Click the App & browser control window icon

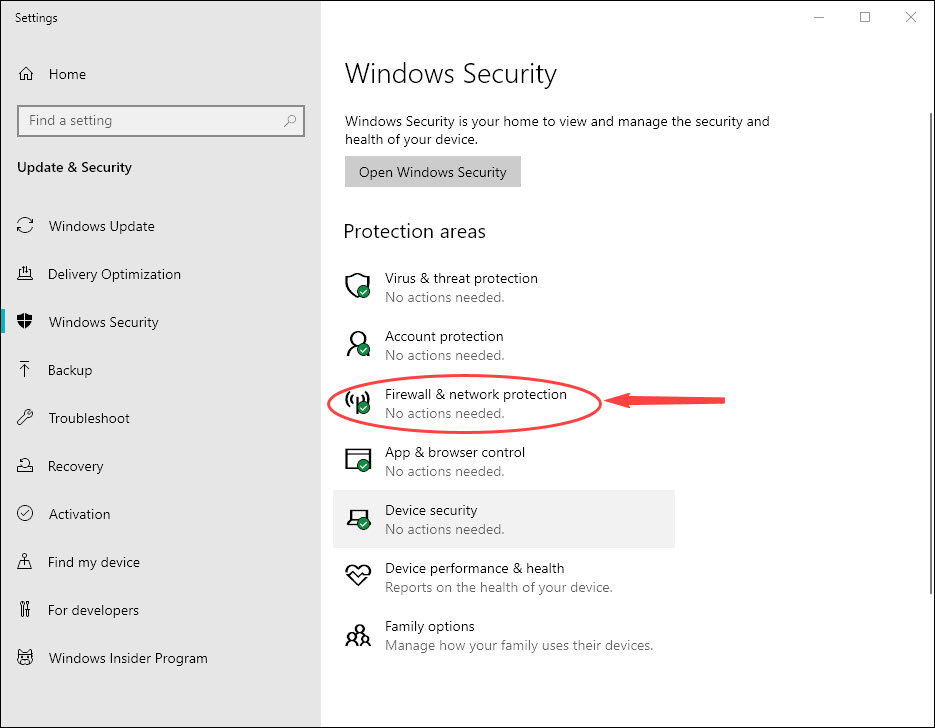pyautogui.click(x=358, y=460)
